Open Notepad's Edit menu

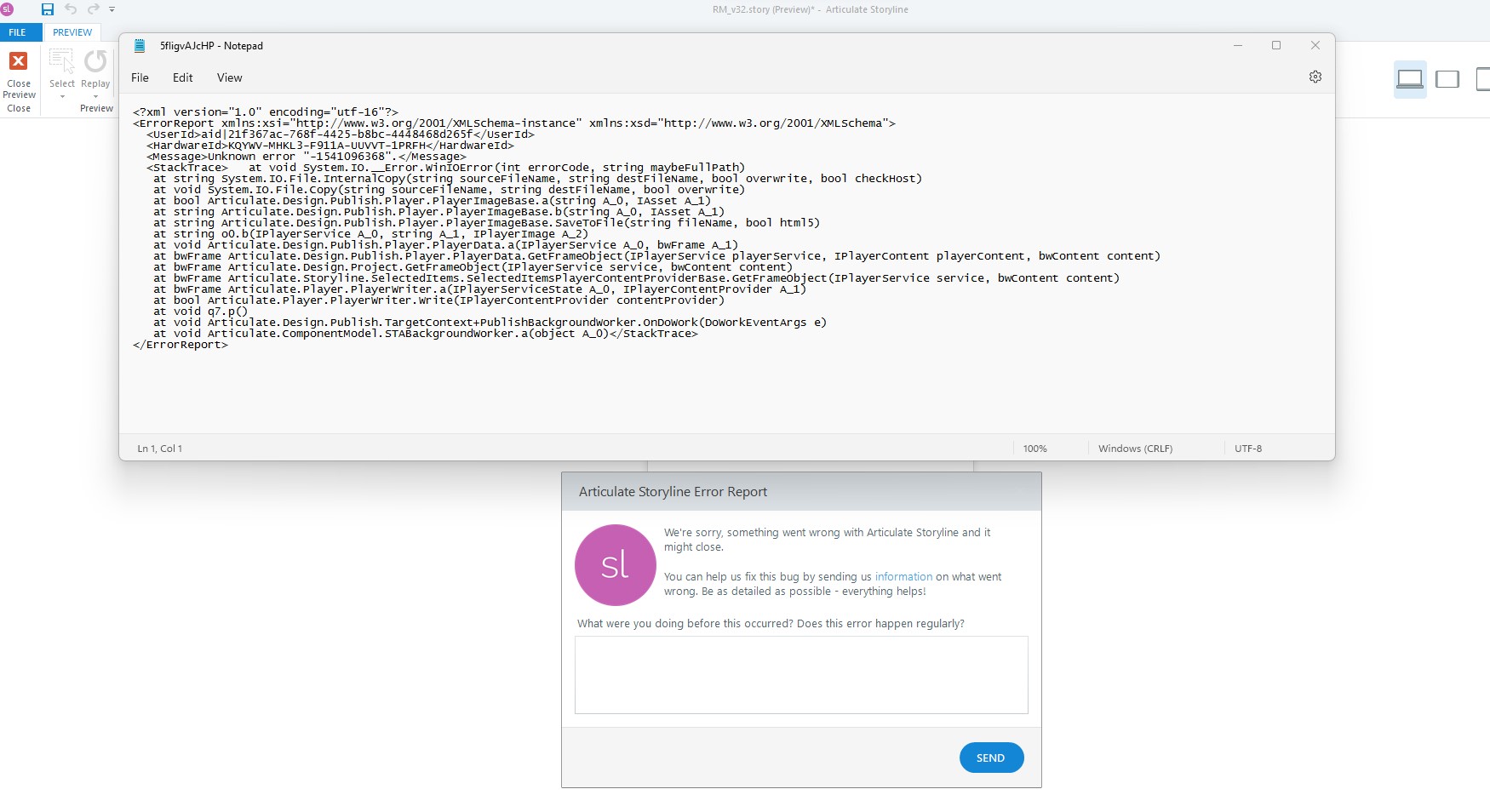coord(183,77)
